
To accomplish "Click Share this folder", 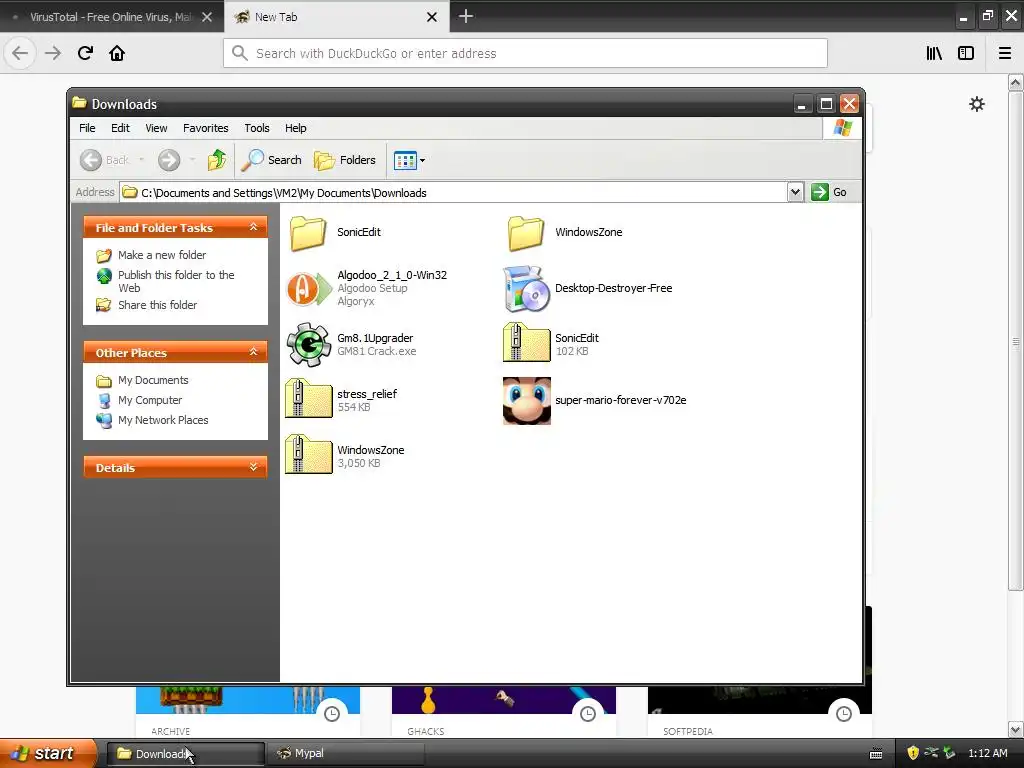I will pos(157,305).
